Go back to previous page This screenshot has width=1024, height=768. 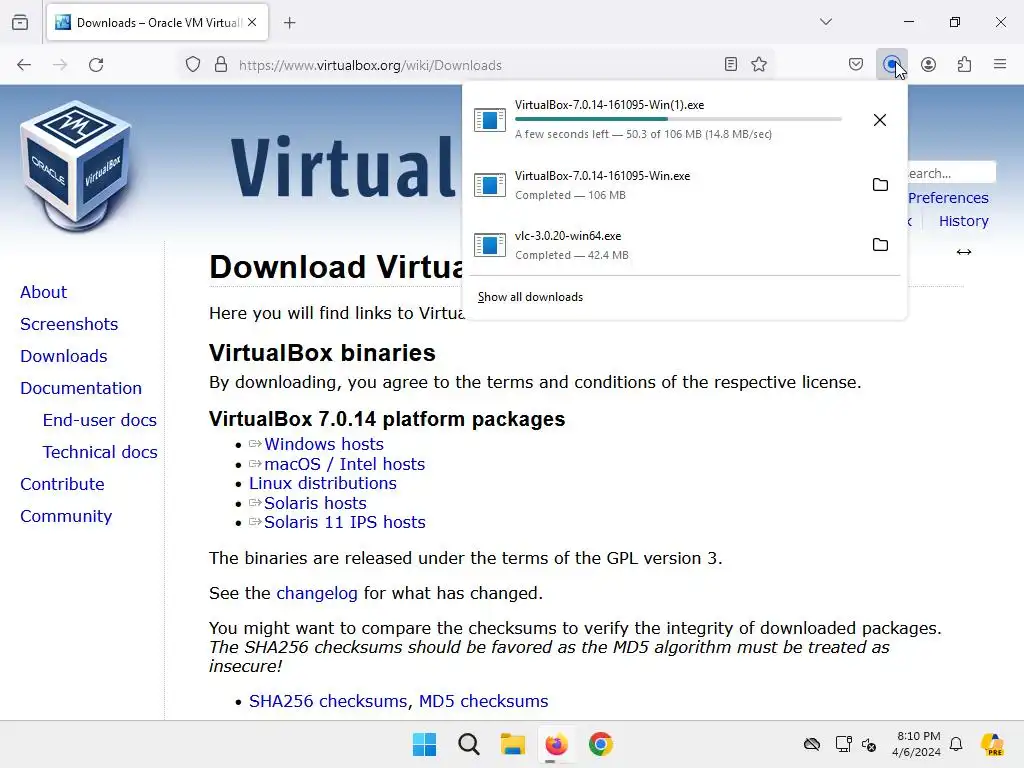24,65
